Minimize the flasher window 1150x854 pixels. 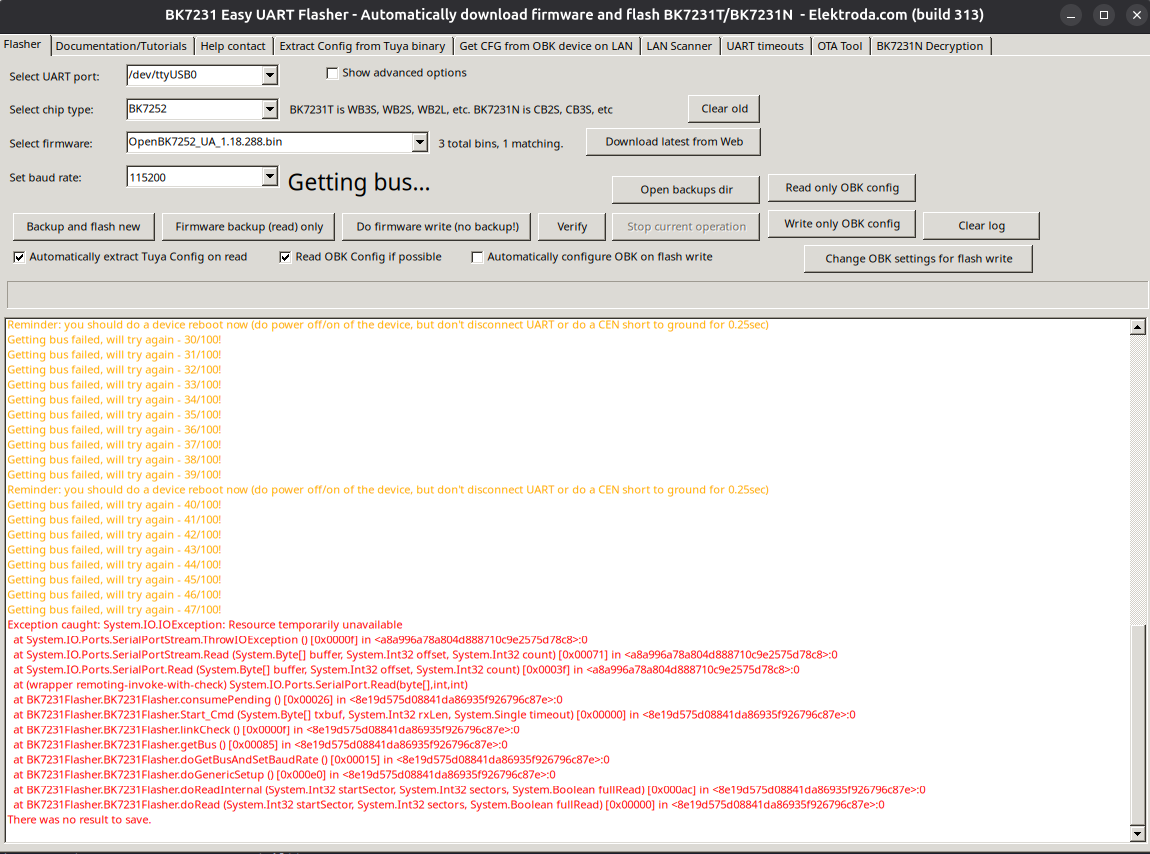[1071, 15]
